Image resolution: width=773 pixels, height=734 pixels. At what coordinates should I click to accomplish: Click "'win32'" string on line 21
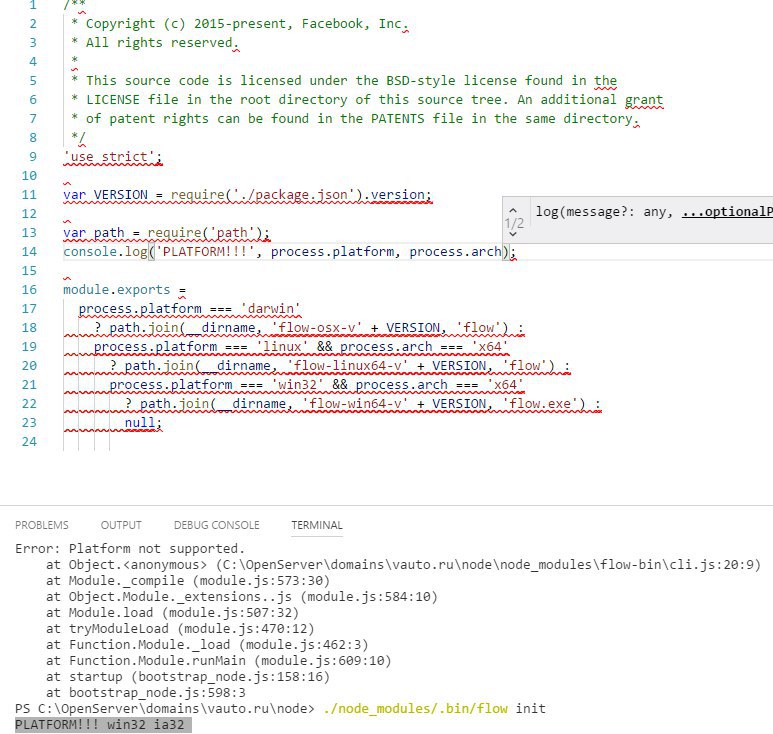click(297, 384)
